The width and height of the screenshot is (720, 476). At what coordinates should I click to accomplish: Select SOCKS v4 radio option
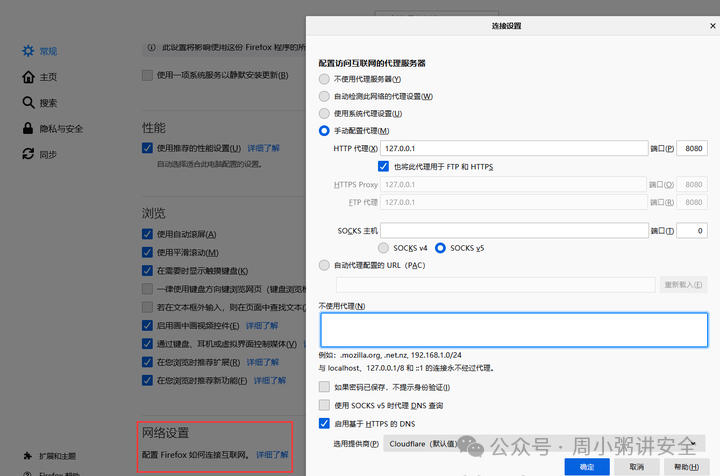383,248
